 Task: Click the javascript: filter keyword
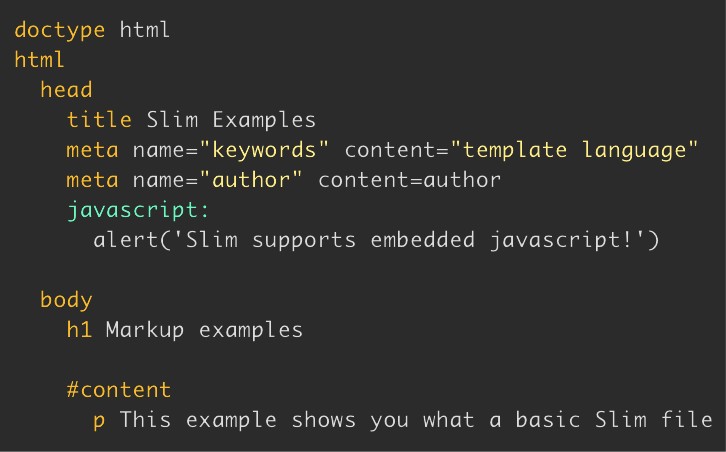(x=138, y=211)
